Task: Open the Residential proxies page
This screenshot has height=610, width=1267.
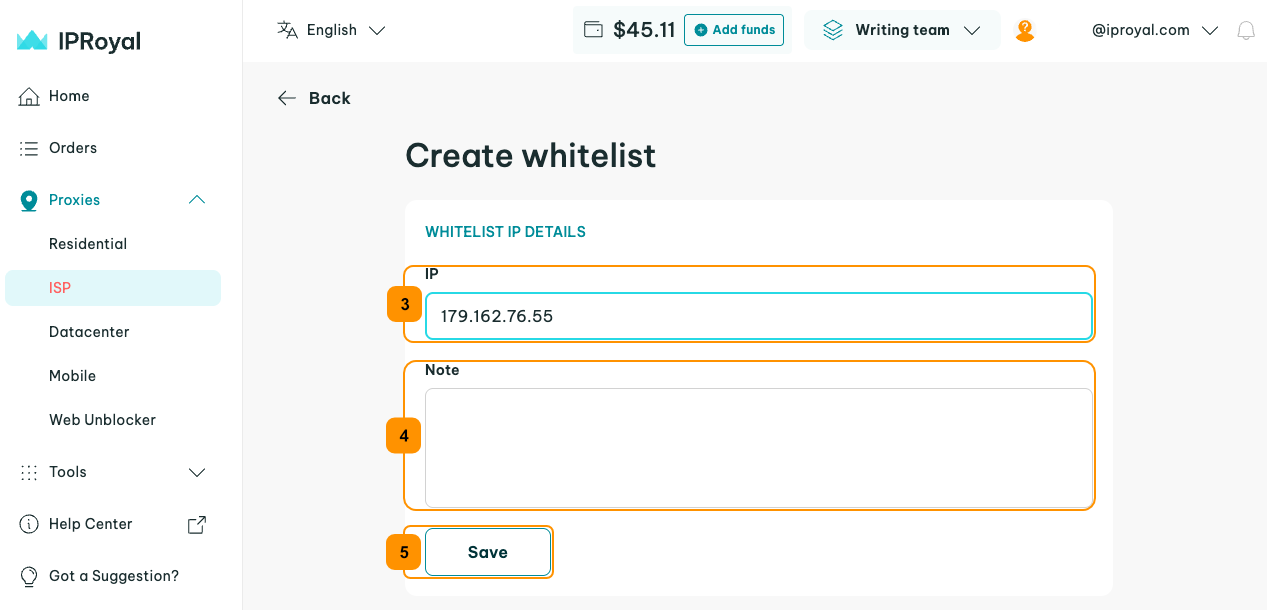Action: [x=88, y=244]
